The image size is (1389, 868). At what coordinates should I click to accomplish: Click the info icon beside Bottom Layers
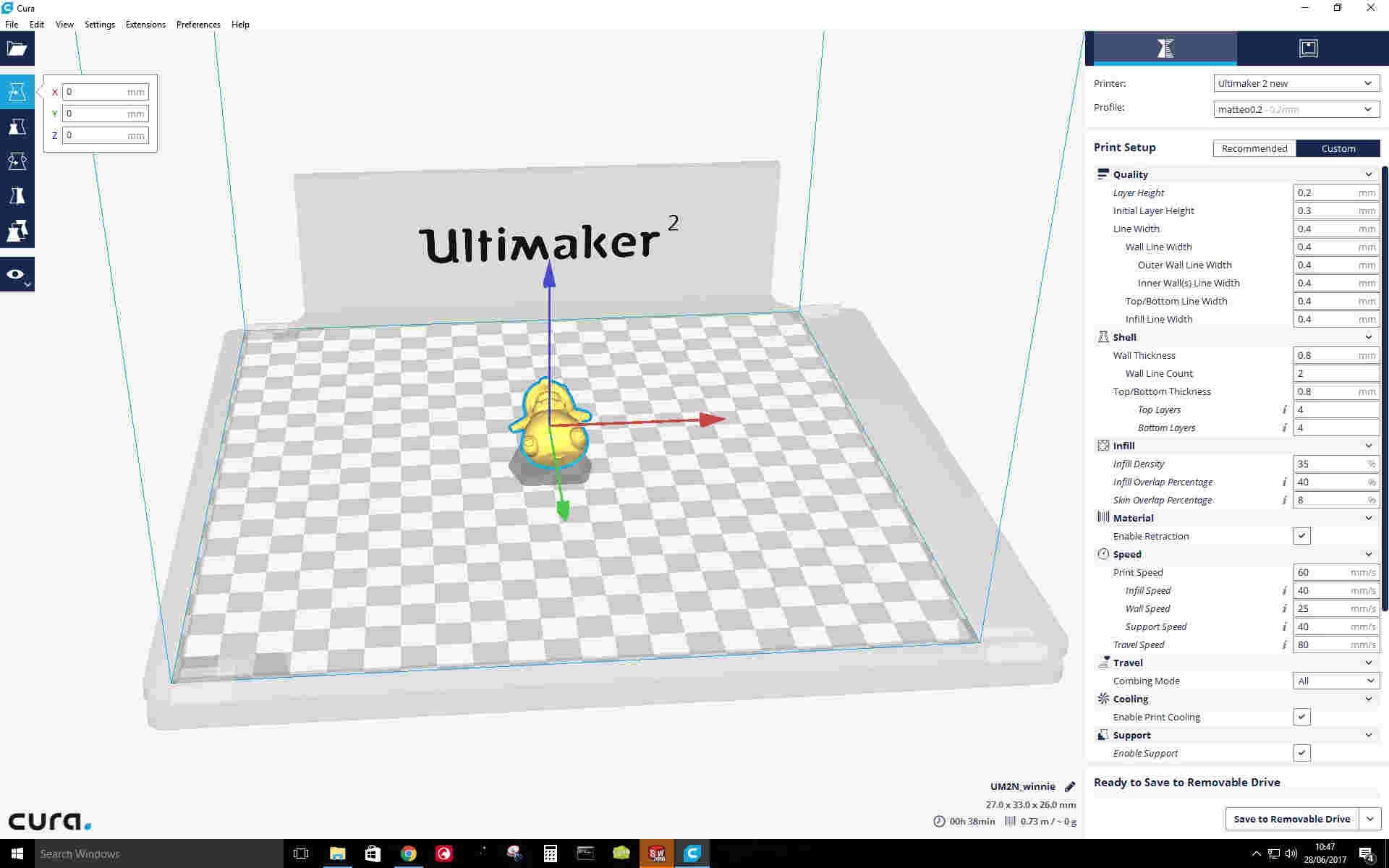point(1284,427)
